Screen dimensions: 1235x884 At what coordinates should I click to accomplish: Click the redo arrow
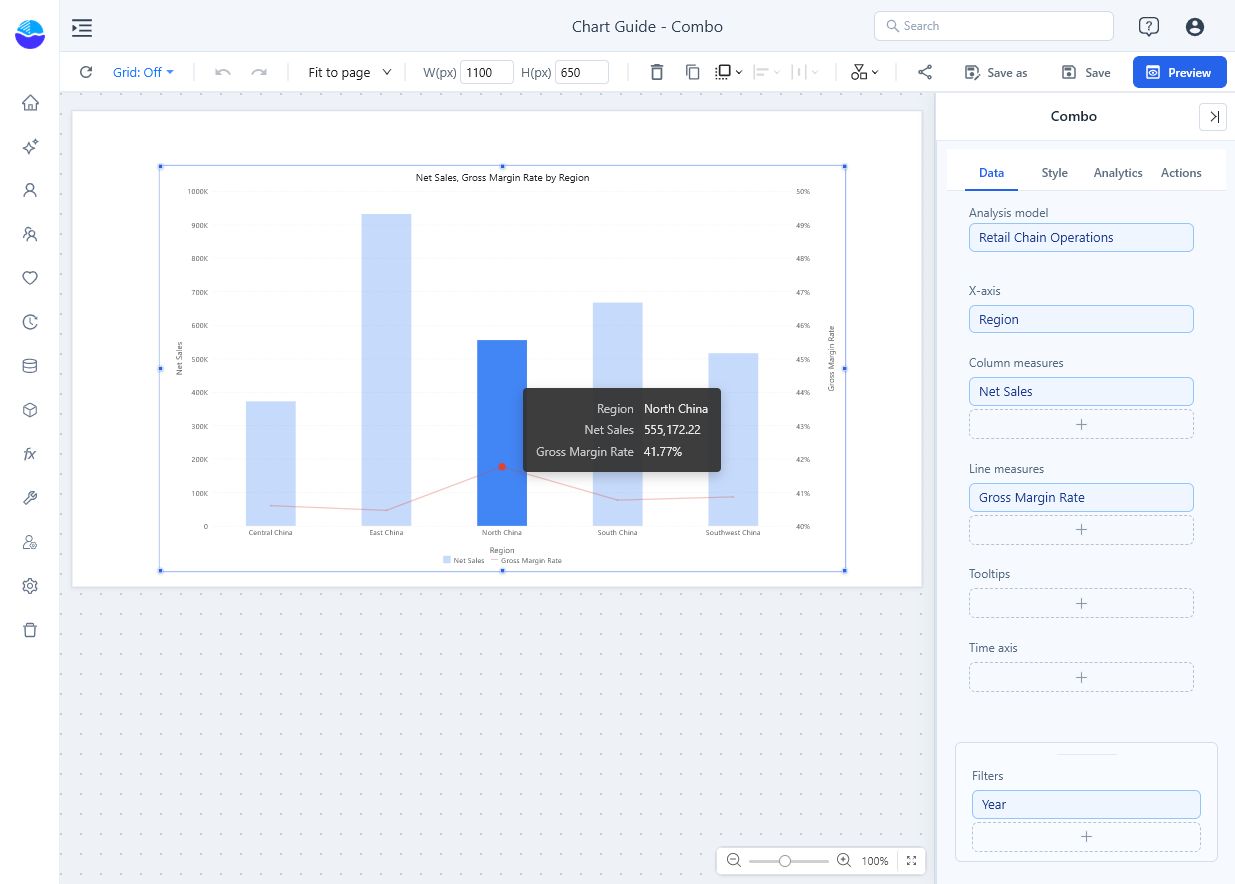pos(259,72)
